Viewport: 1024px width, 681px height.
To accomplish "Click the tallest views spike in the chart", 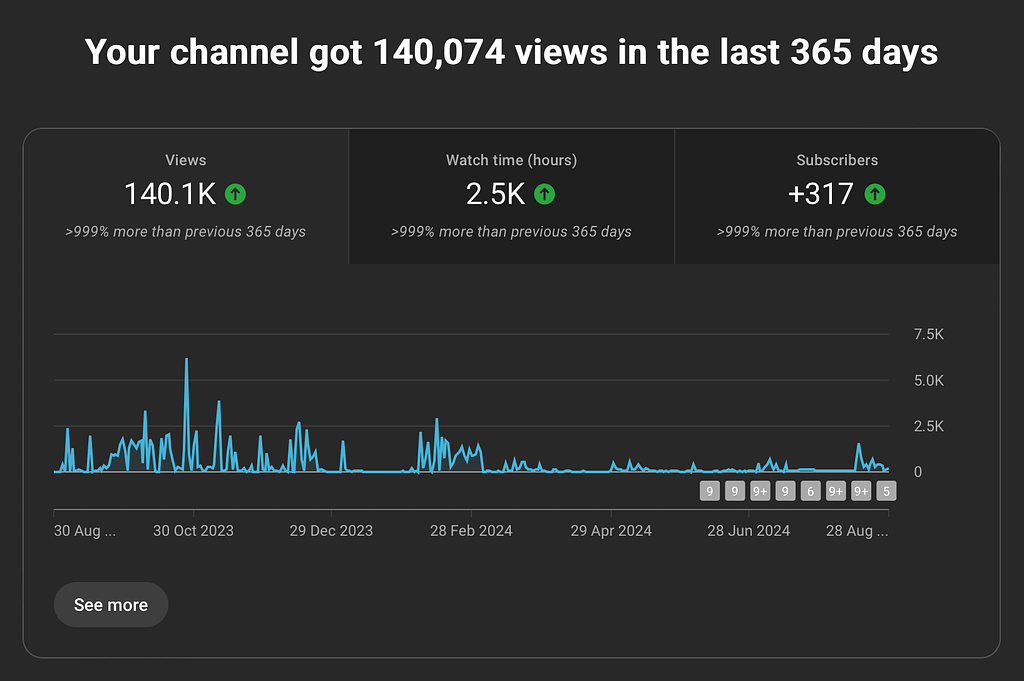I will (x=186, y=360).
